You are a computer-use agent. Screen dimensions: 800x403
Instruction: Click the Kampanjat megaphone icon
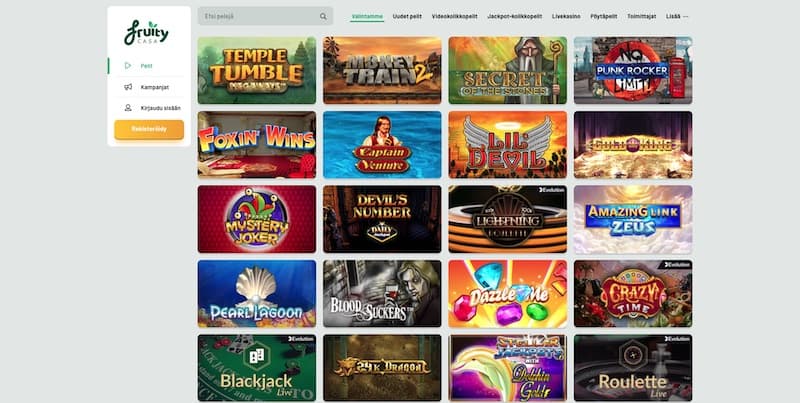click(x=128, y=87)
